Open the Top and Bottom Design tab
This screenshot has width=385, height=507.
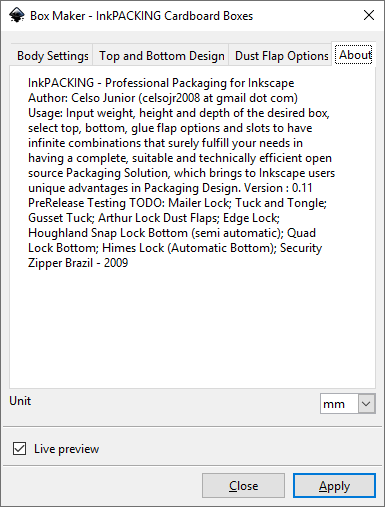click(x=162, y=56)
